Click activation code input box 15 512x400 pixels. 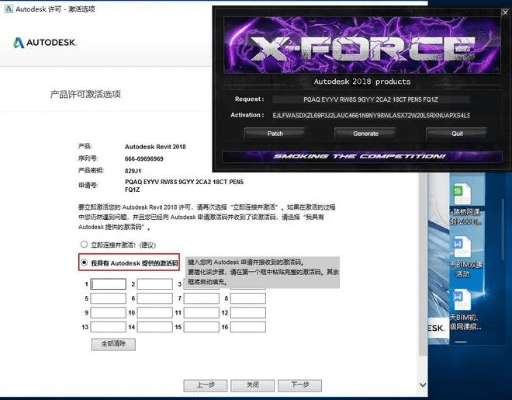201,327
